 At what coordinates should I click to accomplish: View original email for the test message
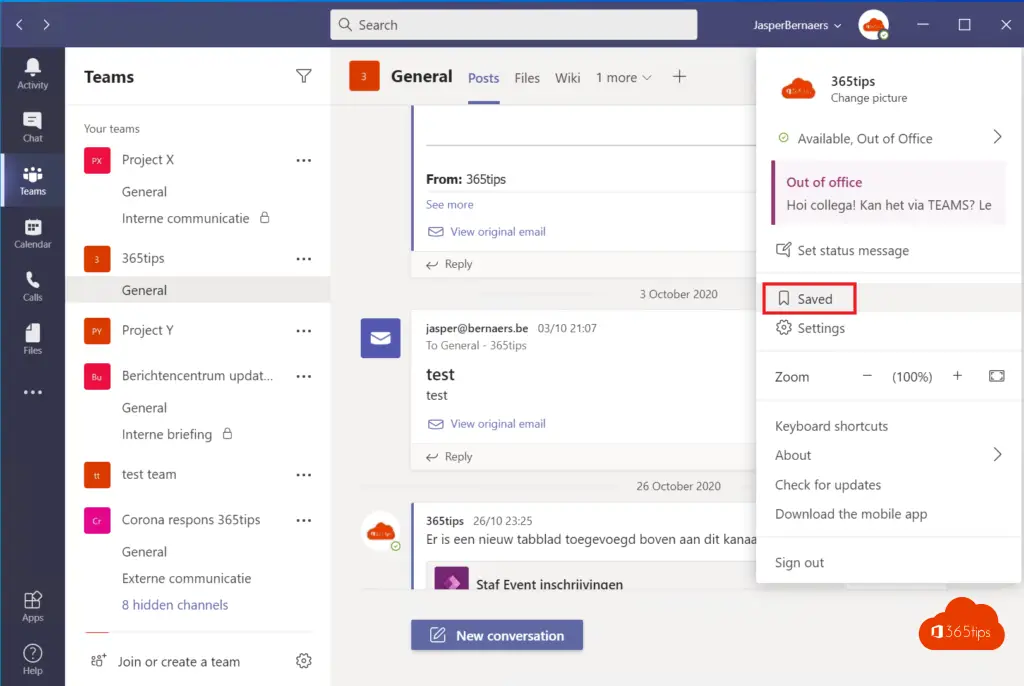click(x=487, y=423)
